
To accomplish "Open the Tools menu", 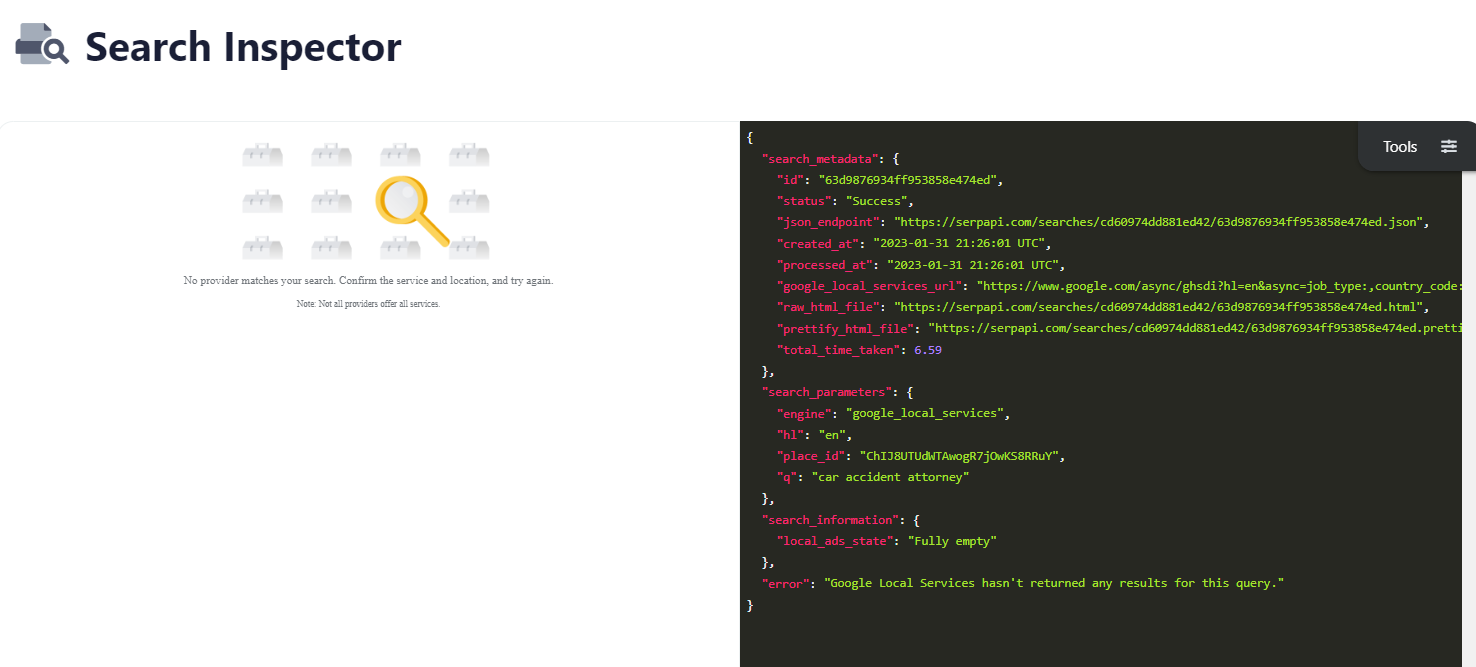I will point(1399,146).
